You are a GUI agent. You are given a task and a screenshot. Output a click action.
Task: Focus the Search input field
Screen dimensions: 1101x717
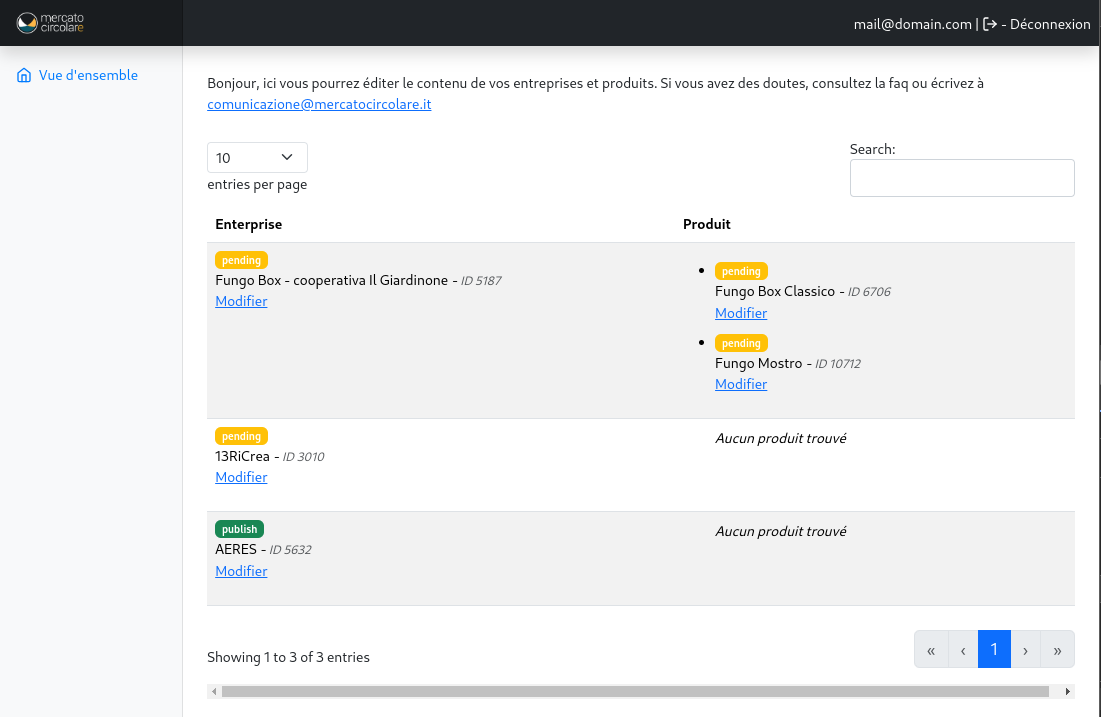[x=962, y=178]
